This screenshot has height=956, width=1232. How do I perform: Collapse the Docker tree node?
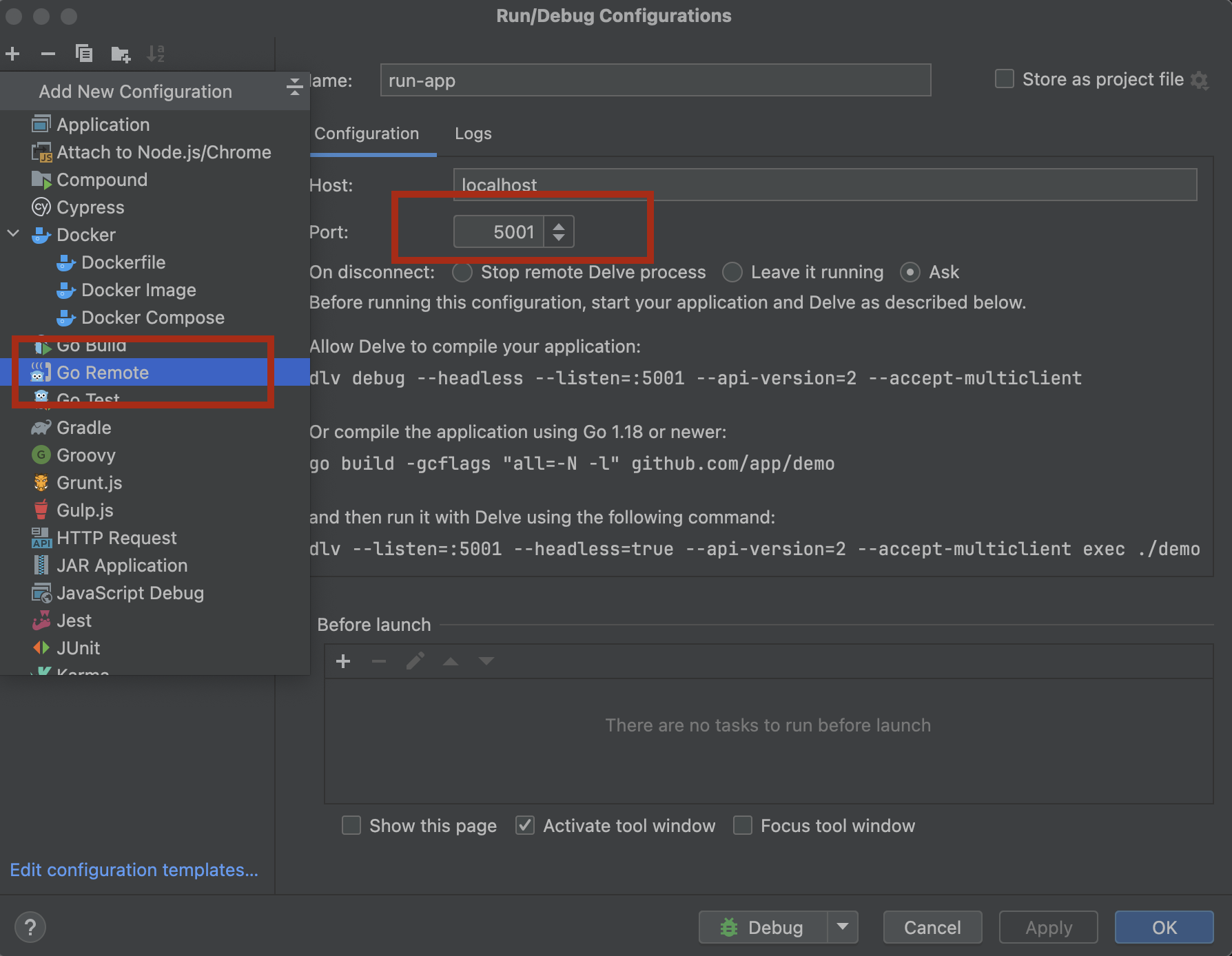[13, 234]
